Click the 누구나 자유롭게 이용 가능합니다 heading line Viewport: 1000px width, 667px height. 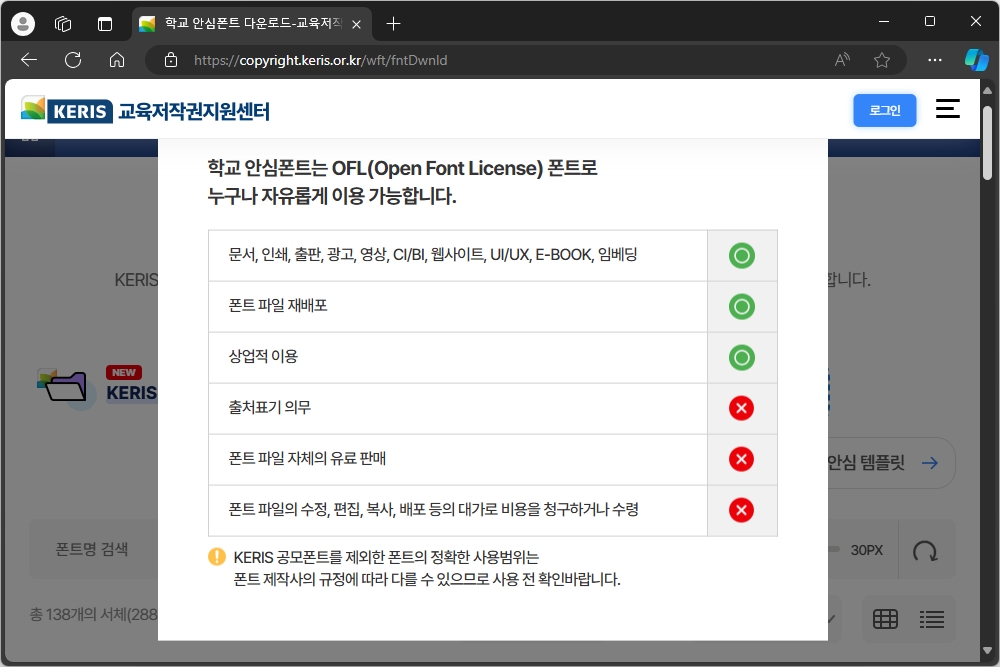click(332, 196)
